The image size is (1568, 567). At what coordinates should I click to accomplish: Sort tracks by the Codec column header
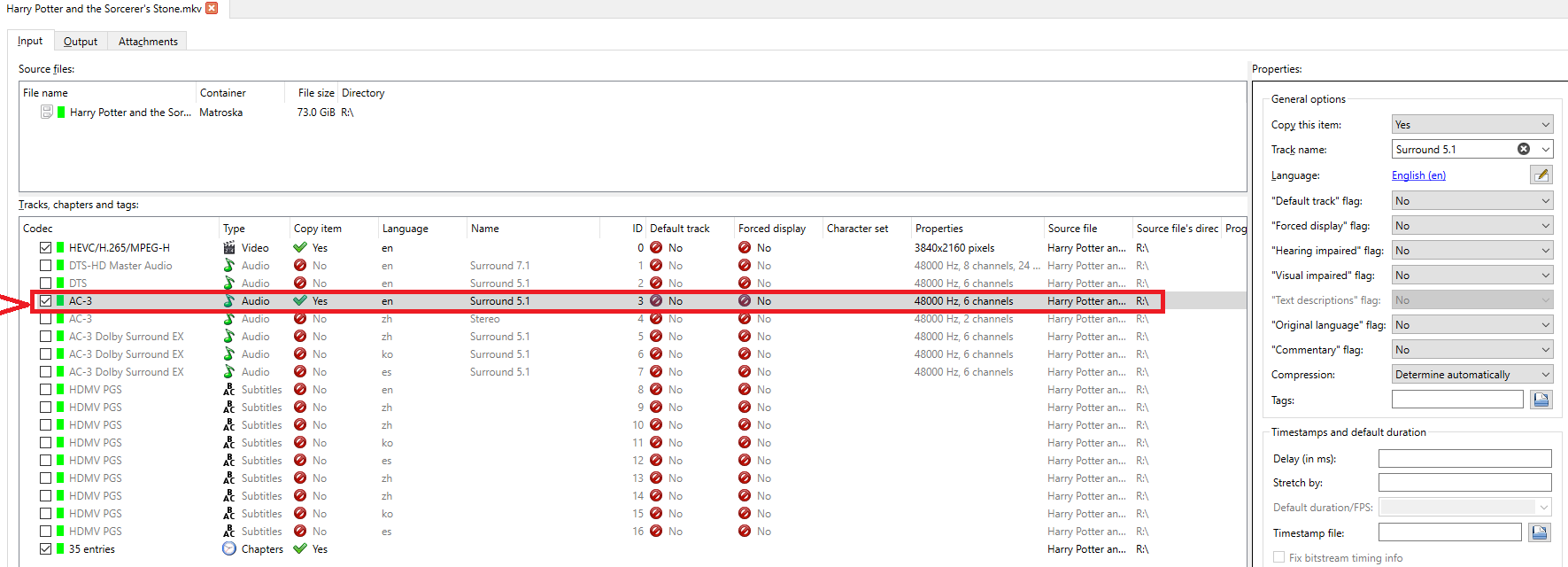click(x=120, y=229)
